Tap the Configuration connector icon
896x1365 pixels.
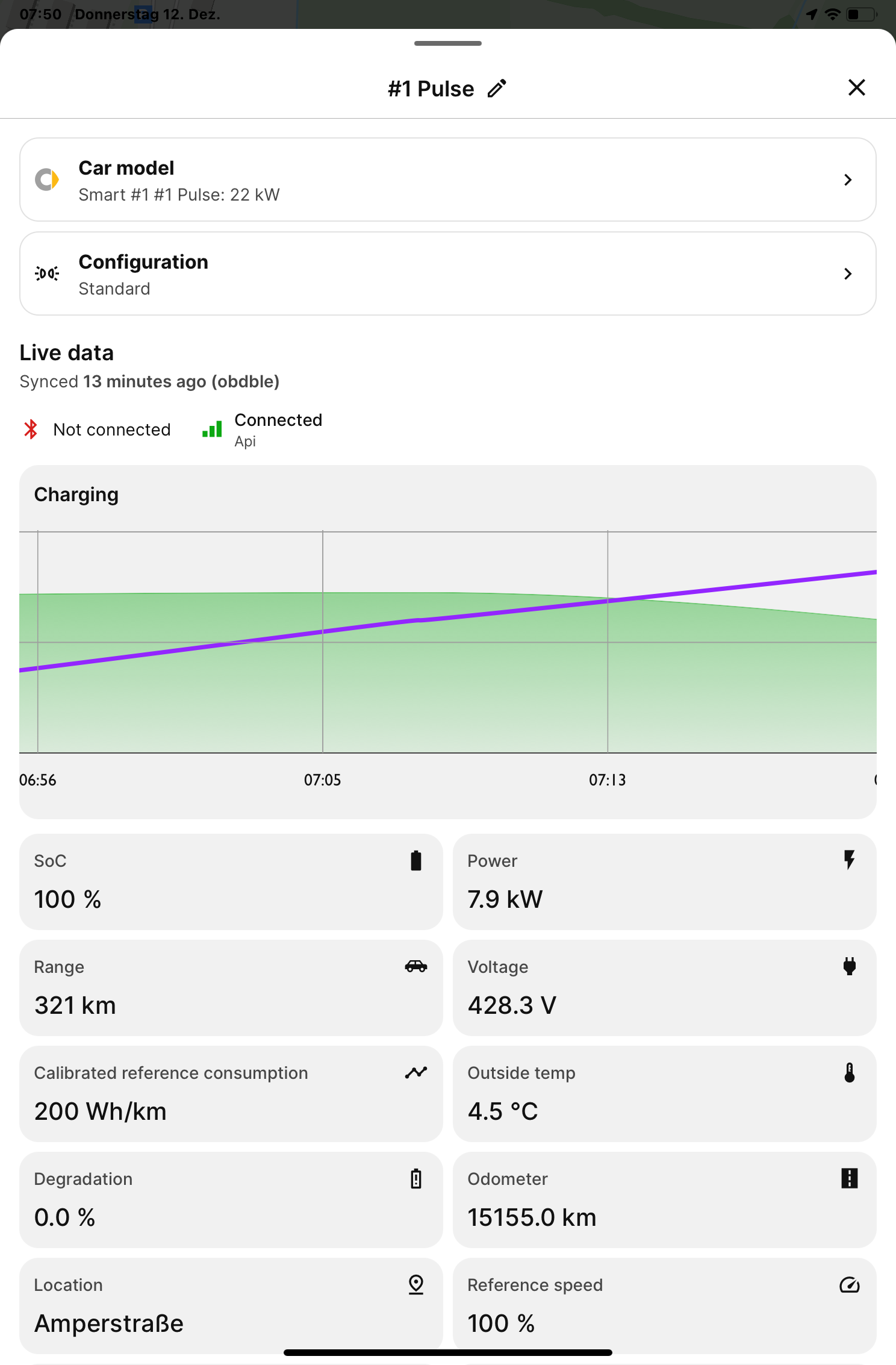pos(47,273)
